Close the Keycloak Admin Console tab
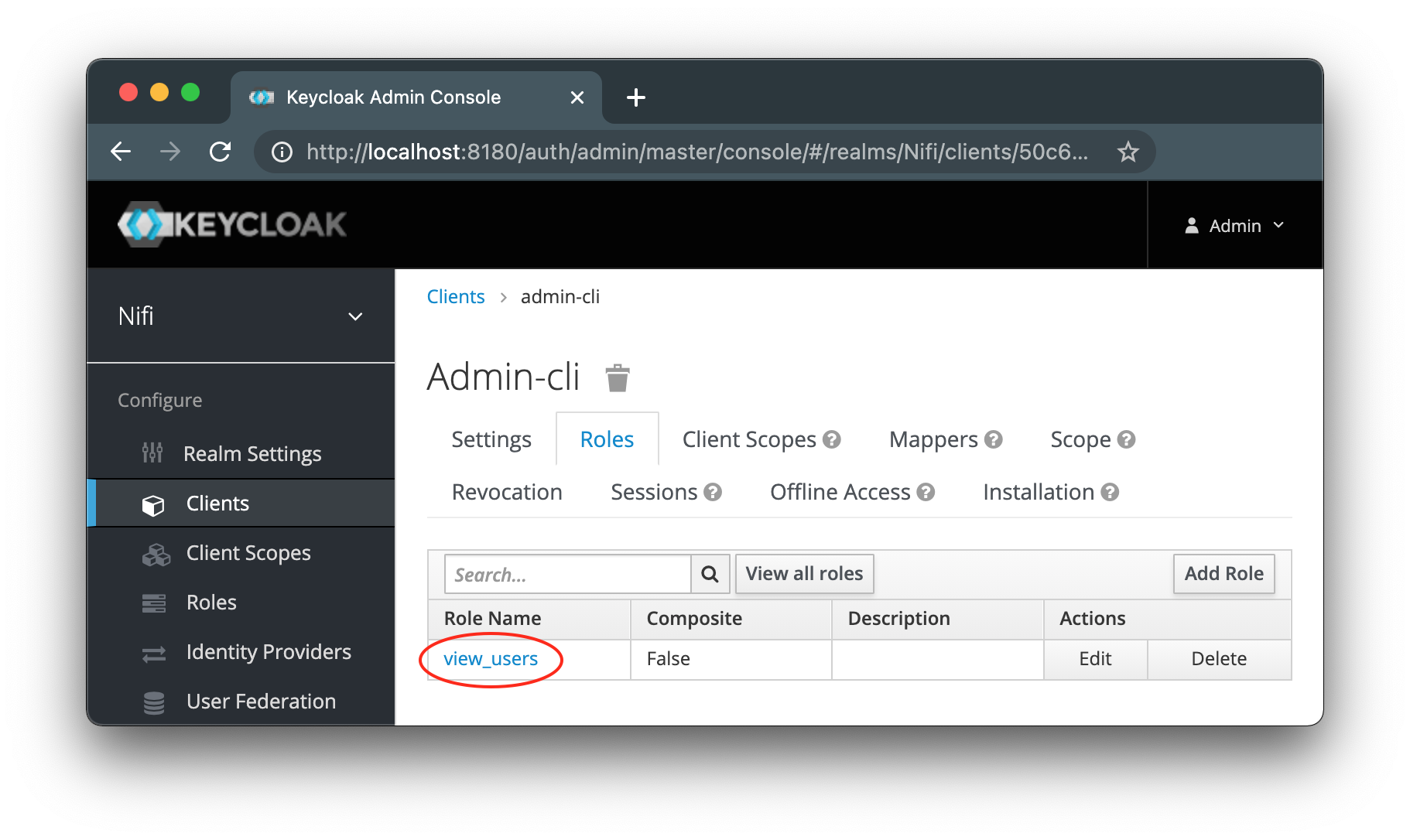1410x840 pixels. (577, 97)
